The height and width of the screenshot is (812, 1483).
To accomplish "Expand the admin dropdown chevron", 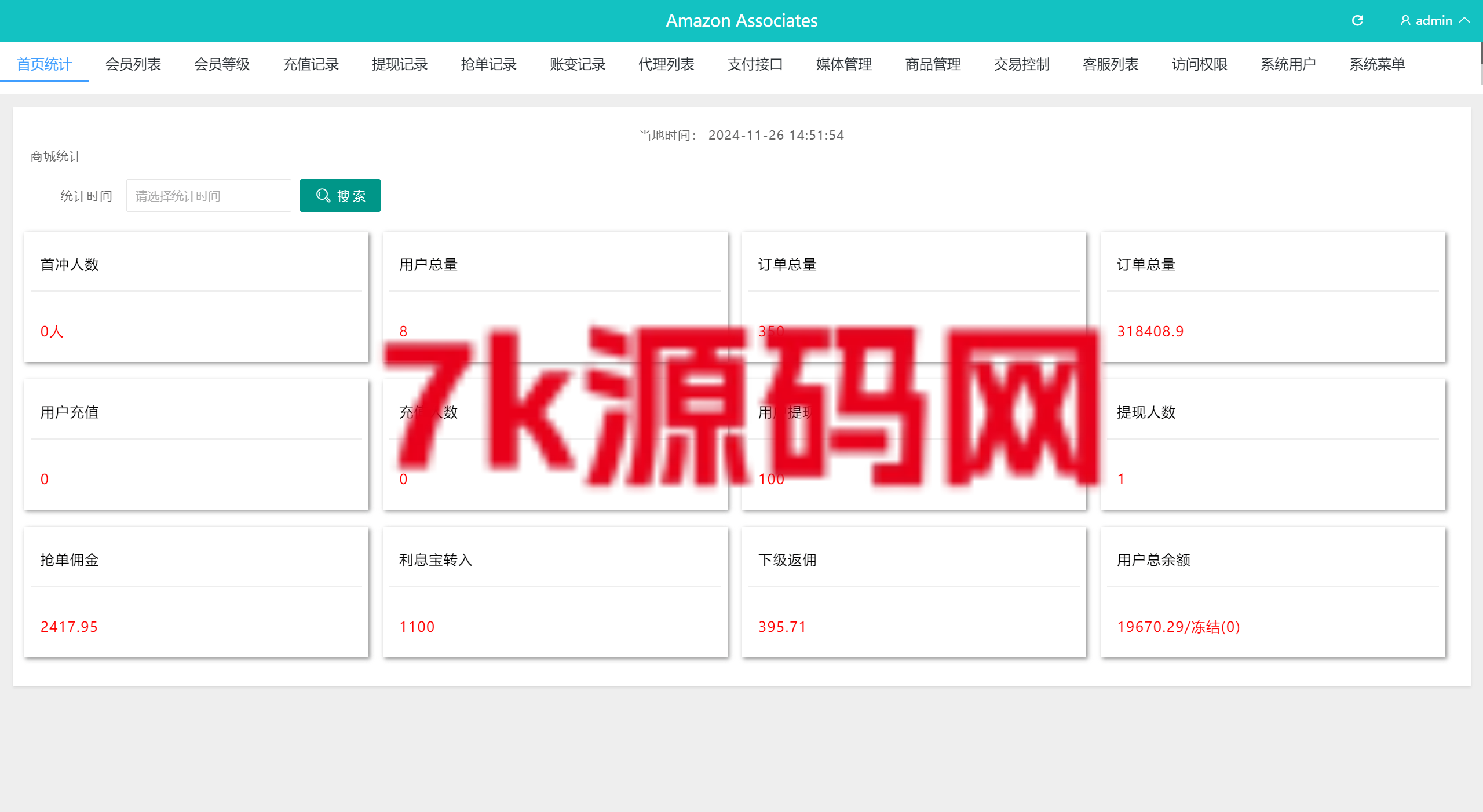I will 1464,20.
